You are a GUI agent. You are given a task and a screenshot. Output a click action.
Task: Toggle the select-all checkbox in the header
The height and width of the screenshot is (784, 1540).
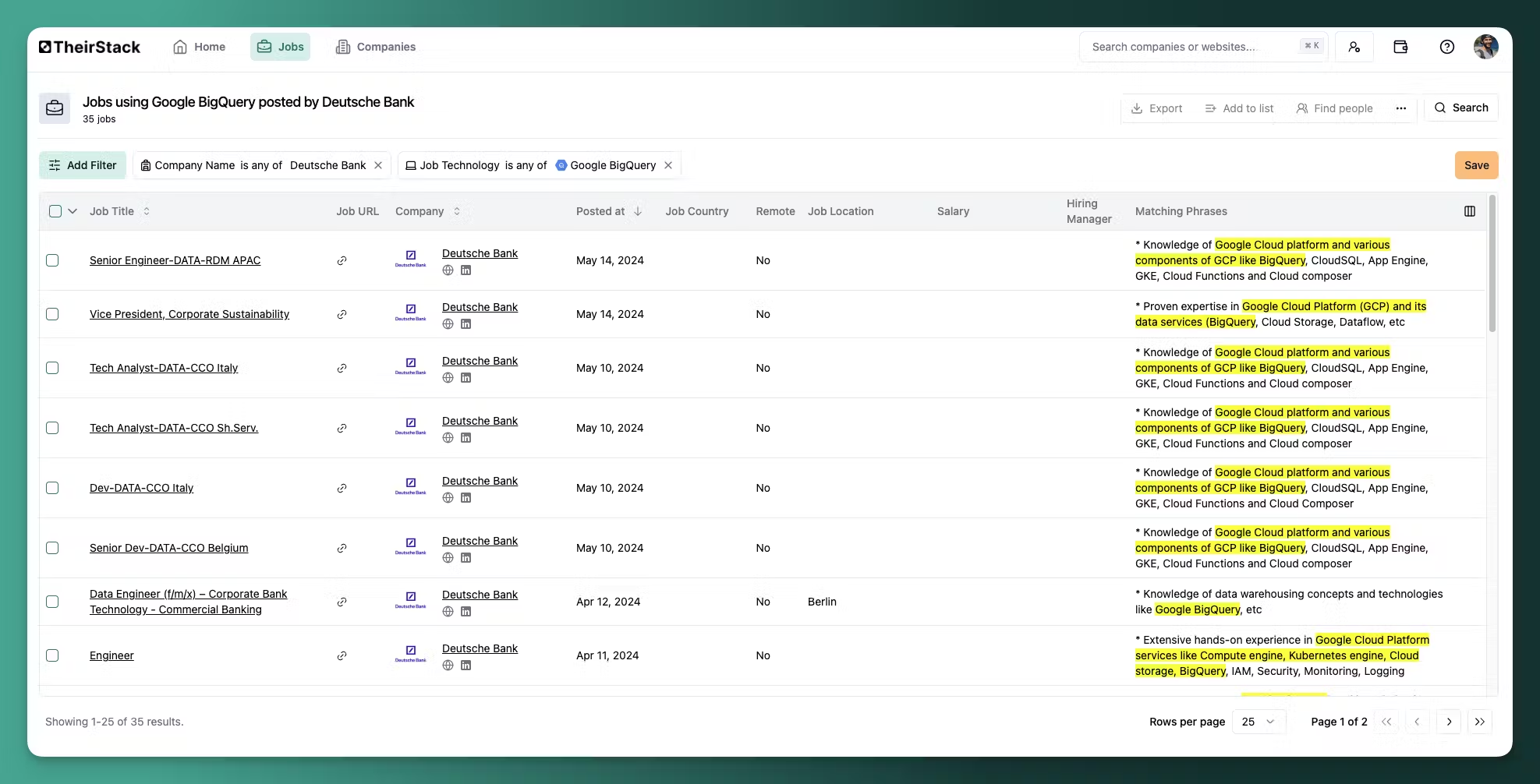pos(54,211)
